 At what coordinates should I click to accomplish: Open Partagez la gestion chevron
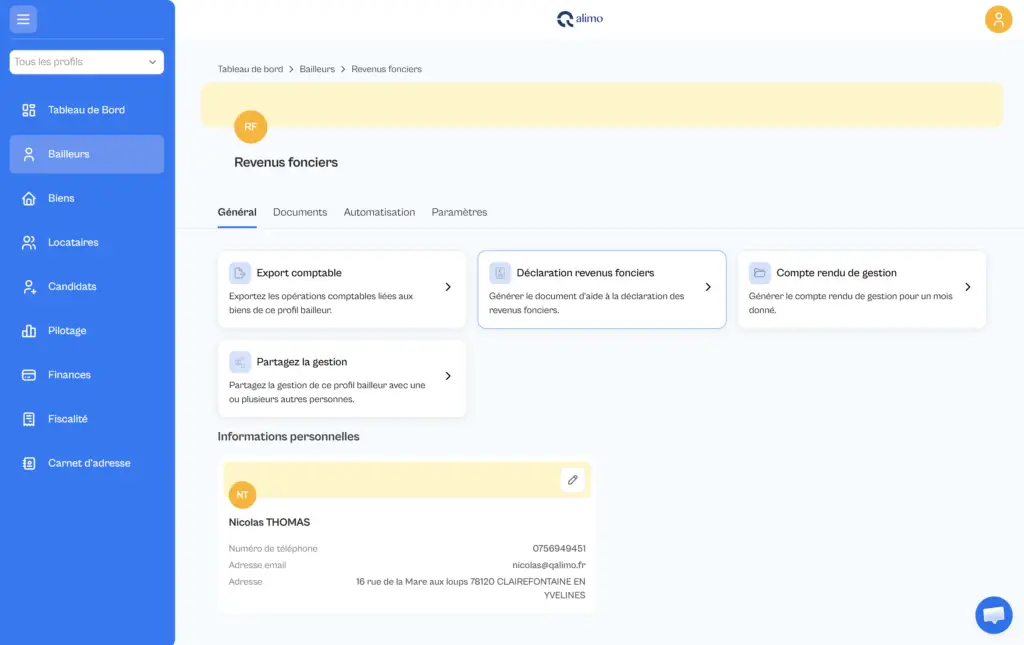pyautogui.click(x=448, y=376)
